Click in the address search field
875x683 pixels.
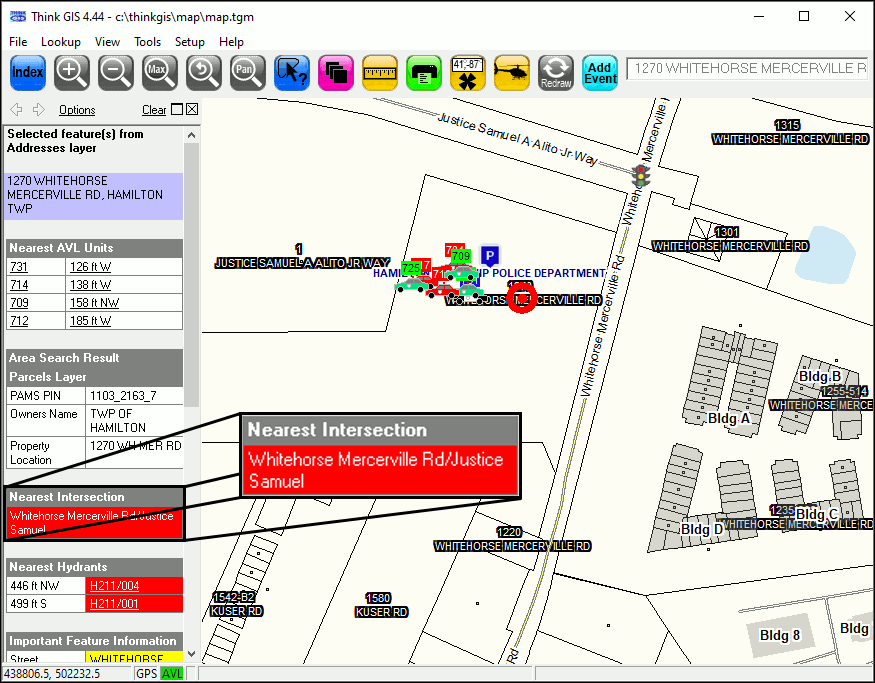(x=746, y=69)
